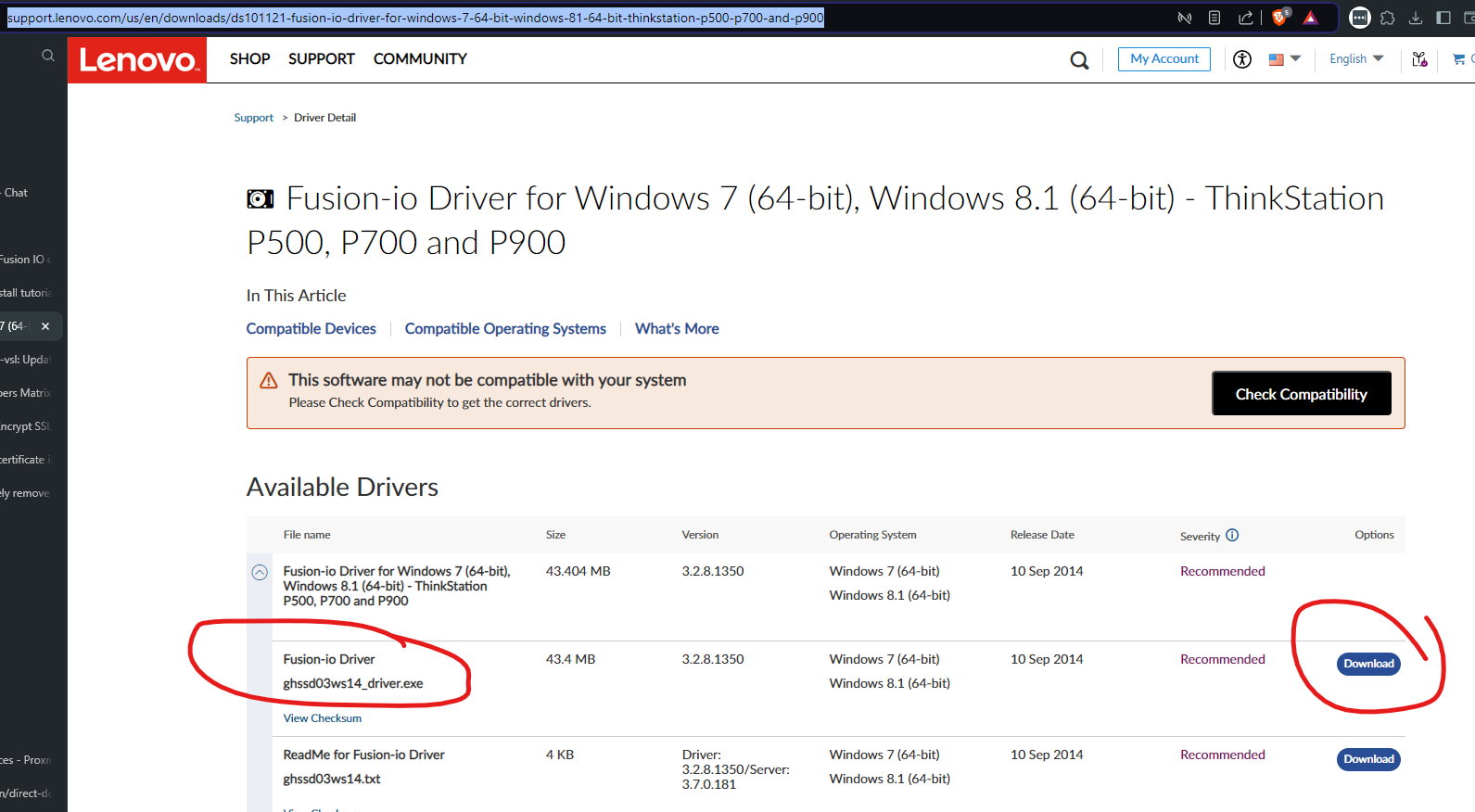Click the RSS feed icon in address bar

coord(1184,18)
